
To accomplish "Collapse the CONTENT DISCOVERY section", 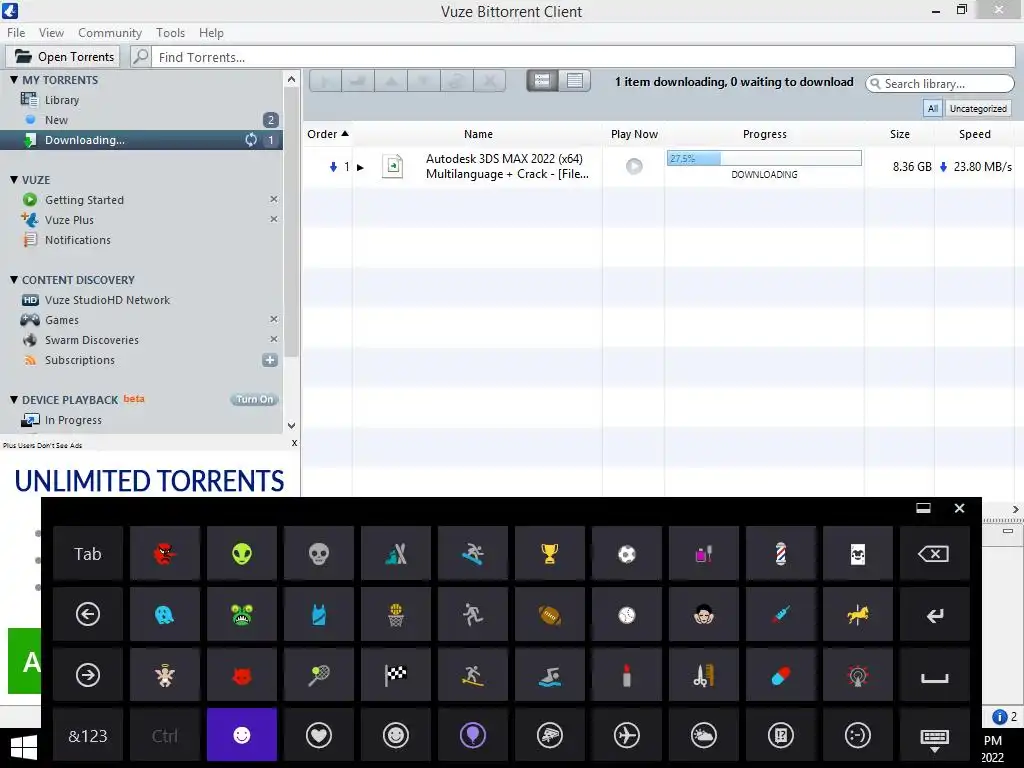I will click(x=14, y=280).
